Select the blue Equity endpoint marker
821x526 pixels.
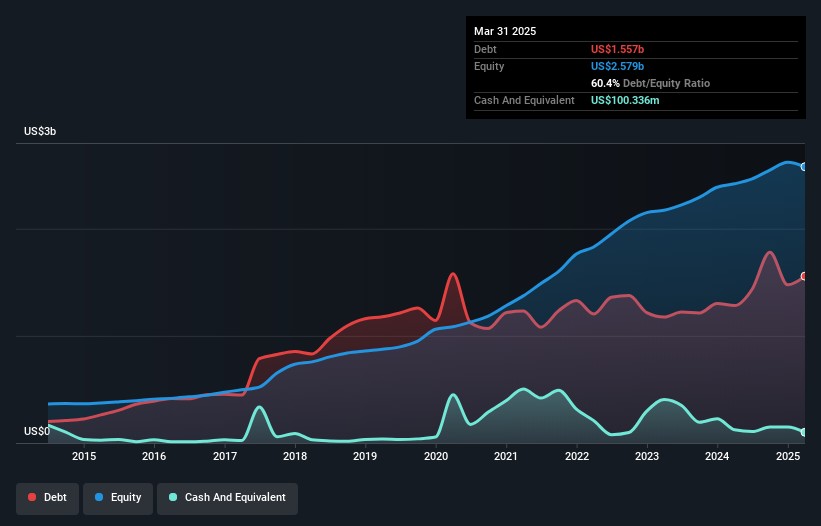click(804, 167)
